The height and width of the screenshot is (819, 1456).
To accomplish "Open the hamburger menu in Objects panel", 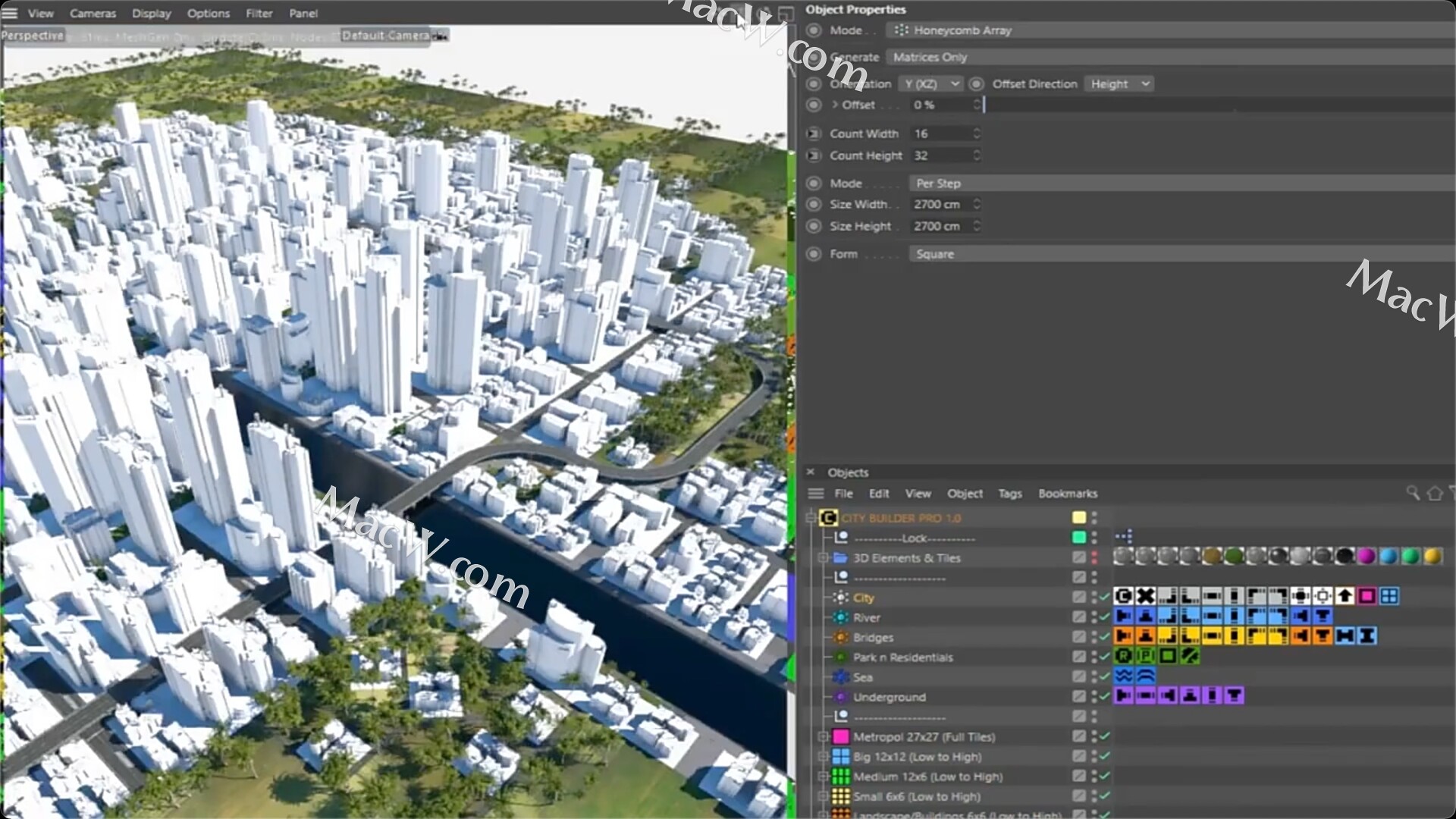I will point(816,493).
